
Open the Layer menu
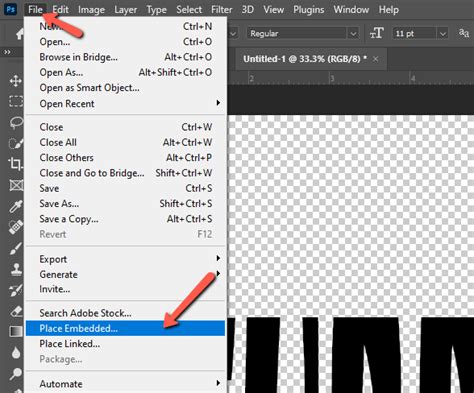125,10
